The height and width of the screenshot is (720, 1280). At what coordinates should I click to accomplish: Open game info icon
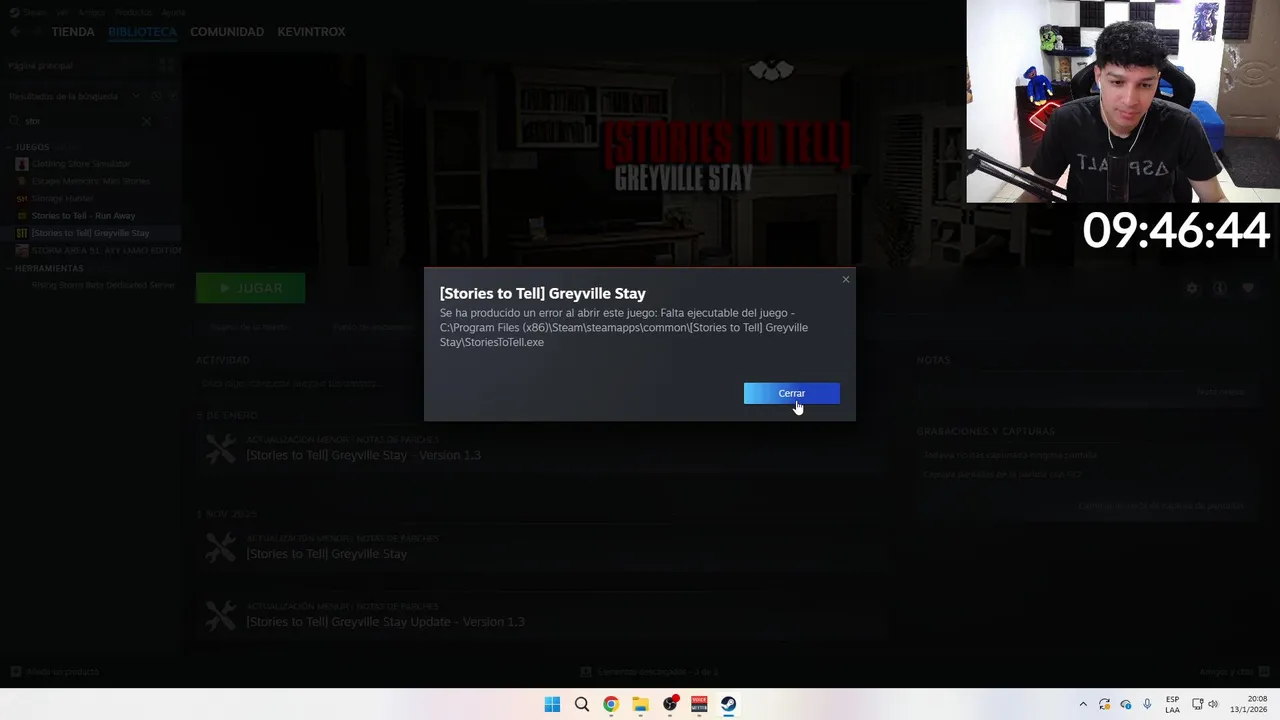tap(1220, 288)
